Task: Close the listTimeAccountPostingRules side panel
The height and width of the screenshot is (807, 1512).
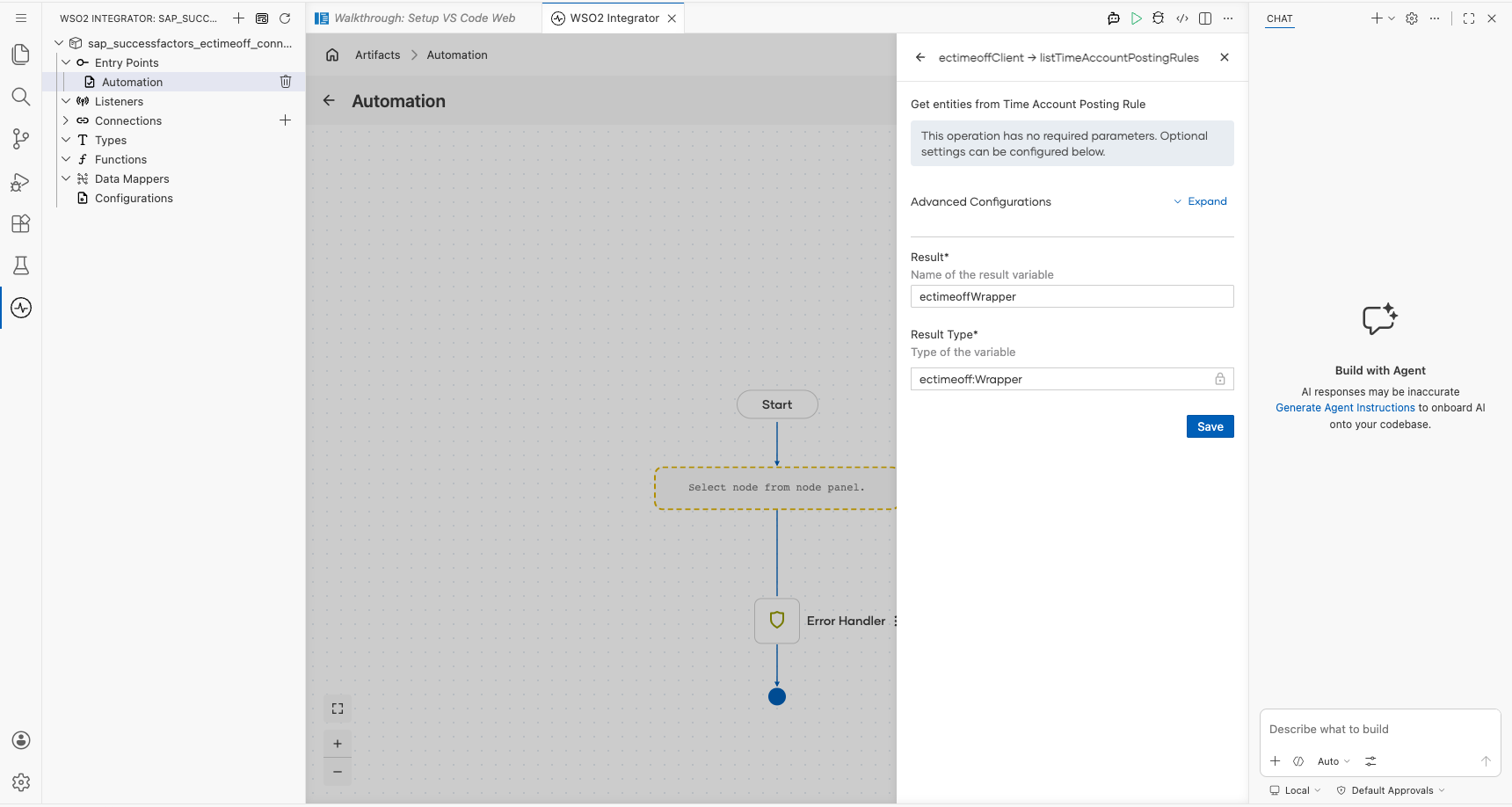Action: point(1225,57)
